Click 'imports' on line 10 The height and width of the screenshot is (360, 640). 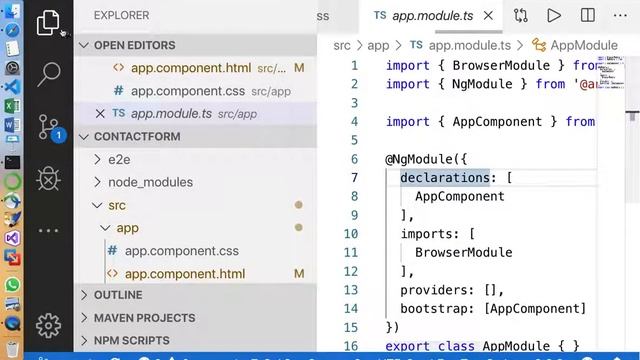[x=426, y=234]
